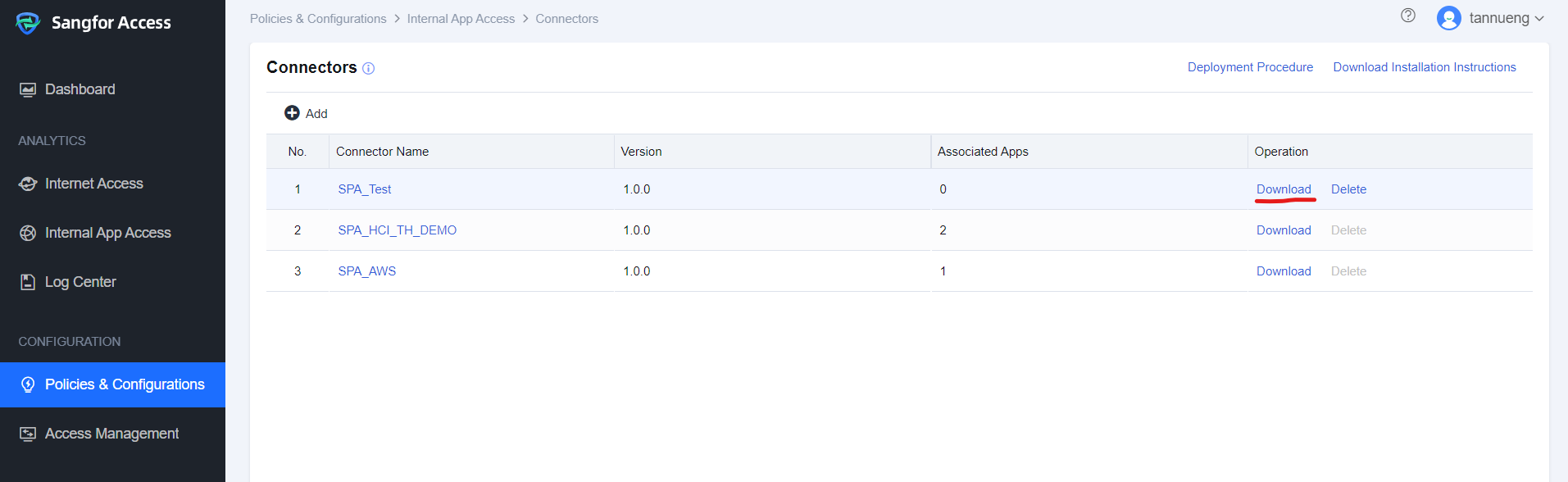Click Download Installation Instructions link
The width and height of the screenshot is (1568, 482).
1425,67
